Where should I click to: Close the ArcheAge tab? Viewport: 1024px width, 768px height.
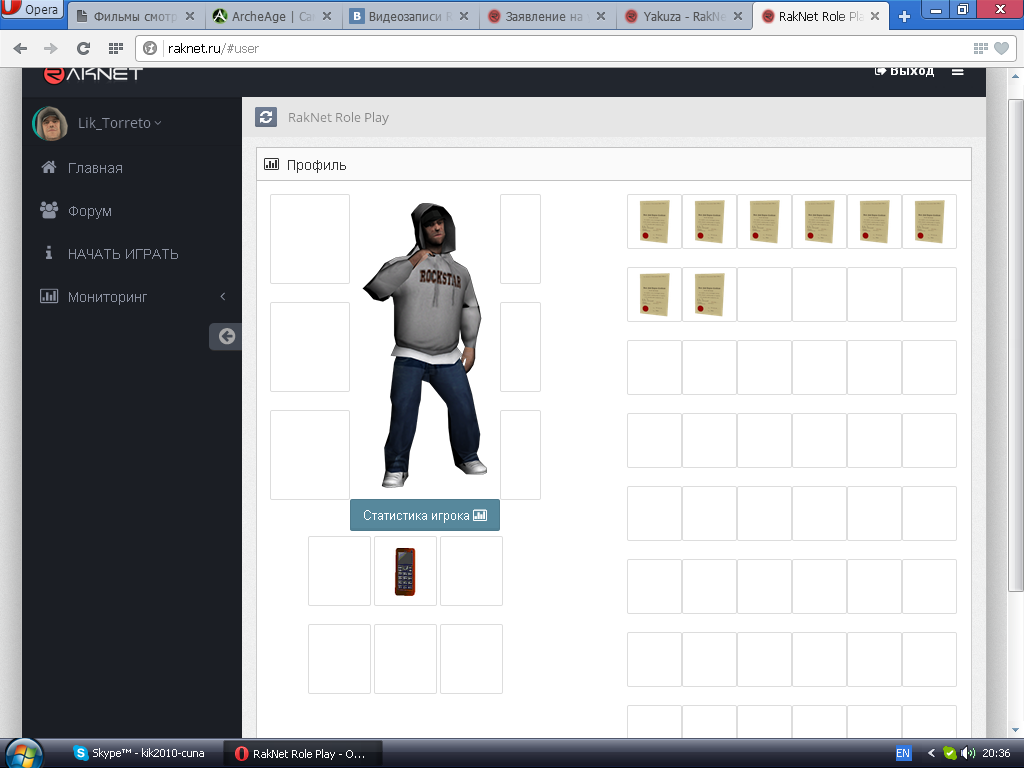tap(327, 16)
